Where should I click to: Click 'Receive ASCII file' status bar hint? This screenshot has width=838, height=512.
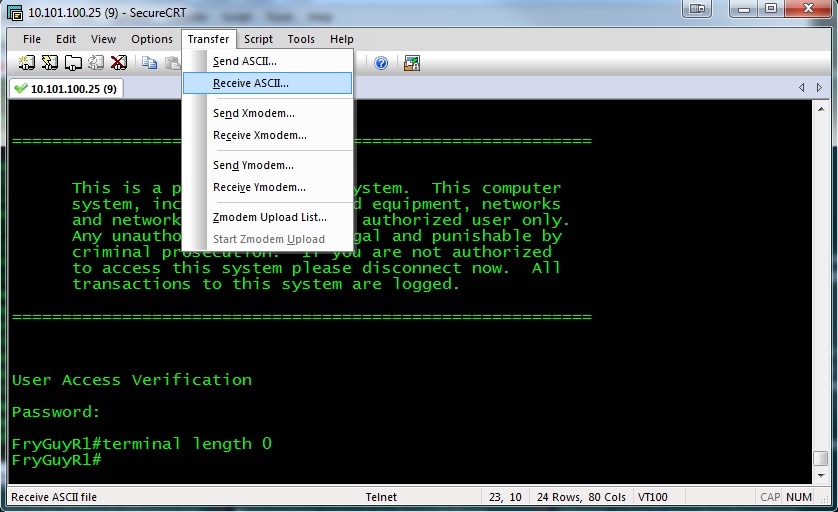coord(54,497)
